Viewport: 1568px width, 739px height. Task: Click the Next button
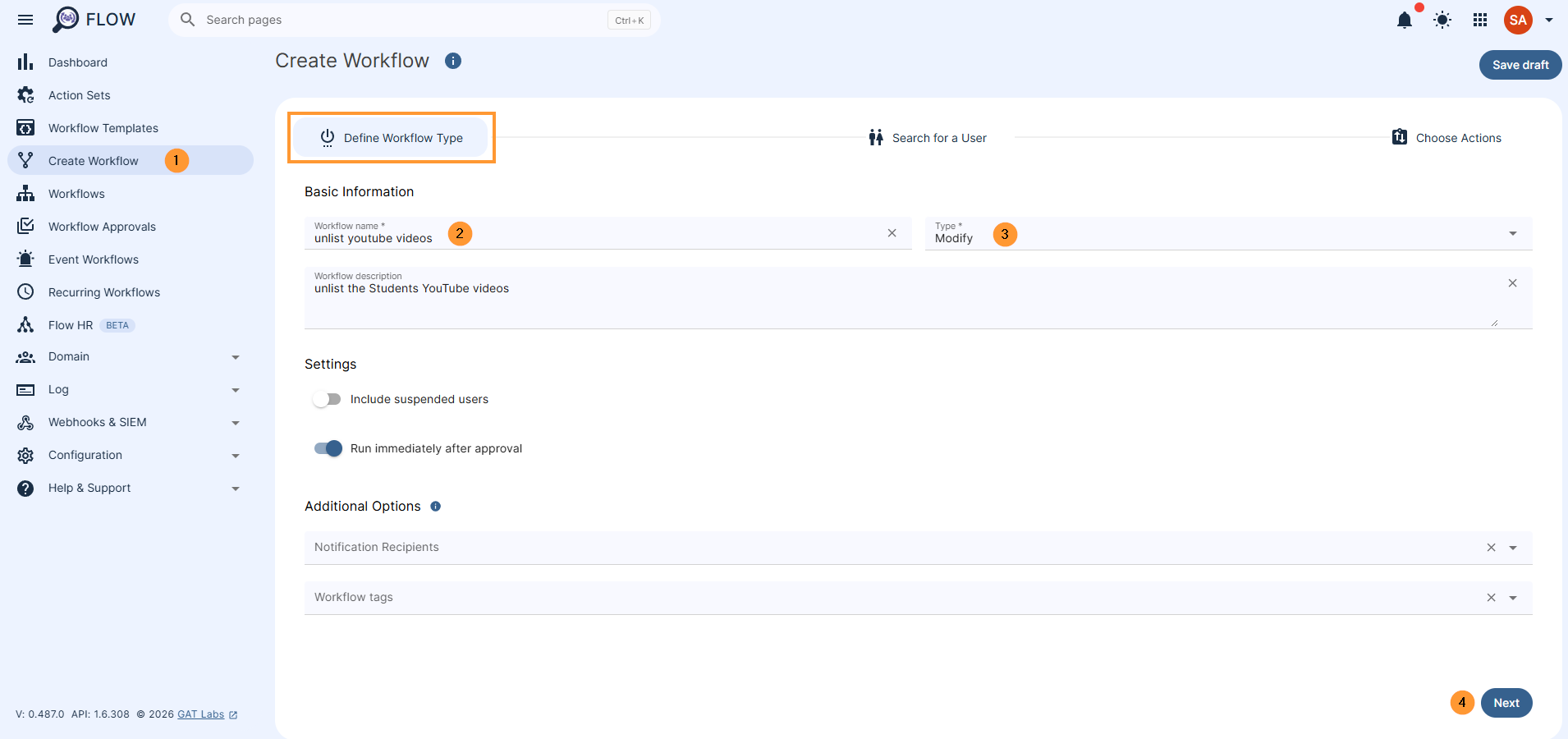(x=1506, y=703)
